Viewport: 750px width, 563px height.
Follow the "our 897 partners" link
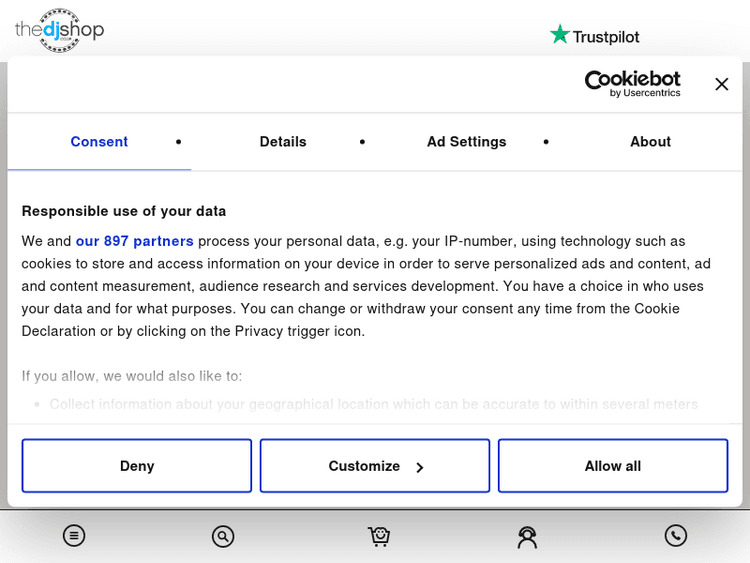tap(134, 241)
